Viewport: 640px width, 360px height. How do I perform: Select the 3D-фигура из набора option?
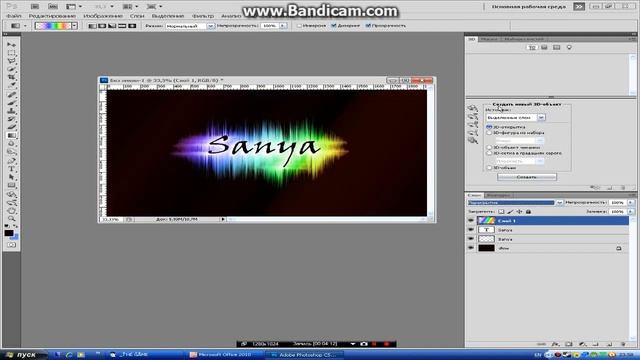tap(489, 133)
